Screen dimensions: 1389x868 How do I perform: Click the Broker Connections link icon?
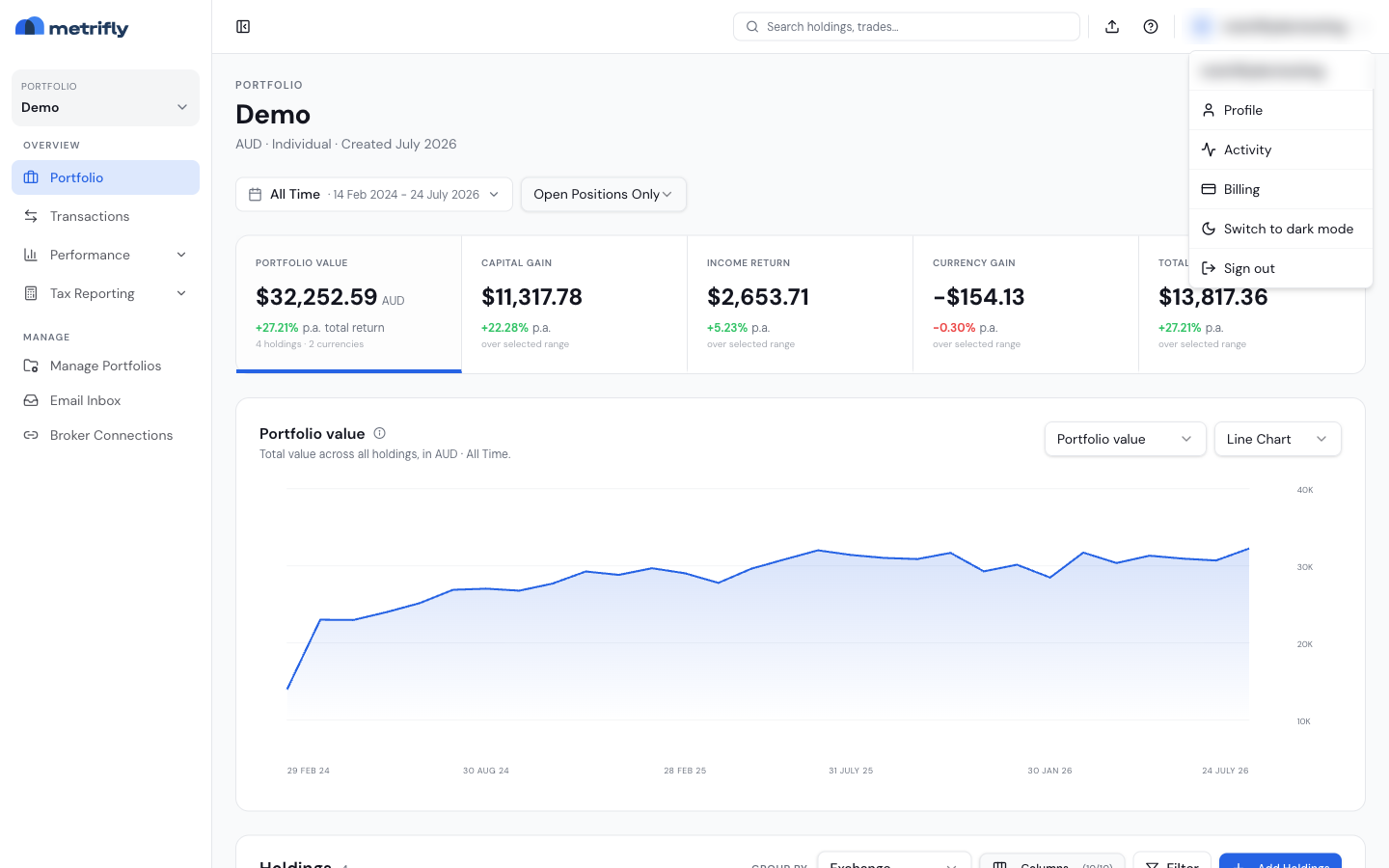tap(31, 435)
